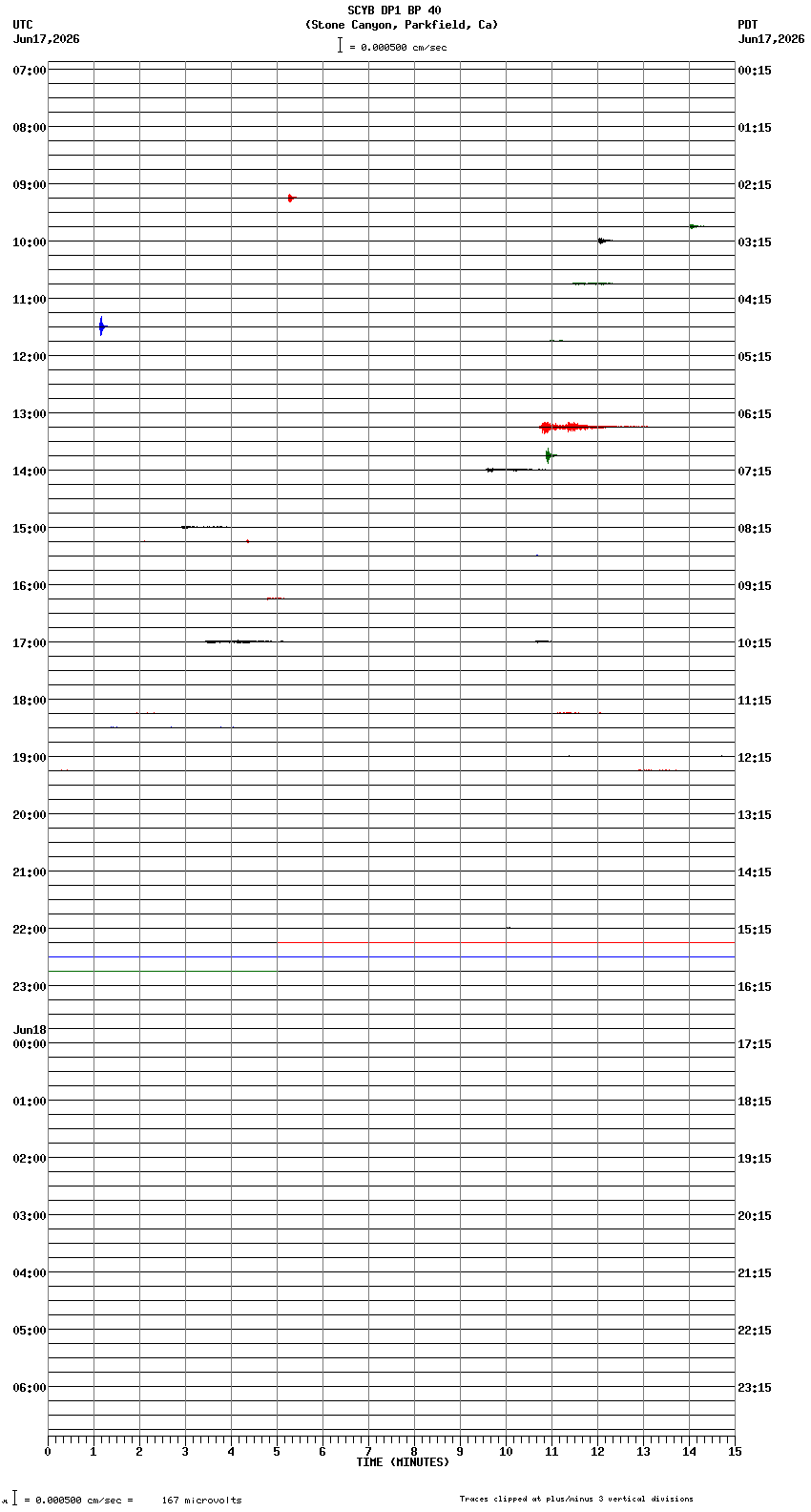Click the '03:00' UTC time label
Screen dimensions: 811x1512
coord(29,1216)
